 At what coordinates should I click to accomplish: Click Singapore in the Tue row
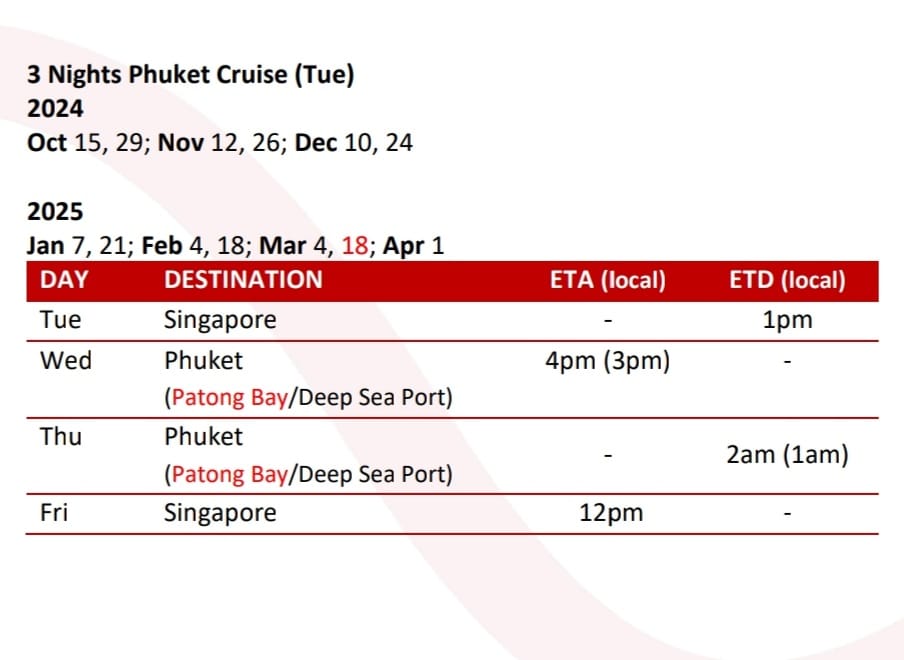click(x=220, y=321)
